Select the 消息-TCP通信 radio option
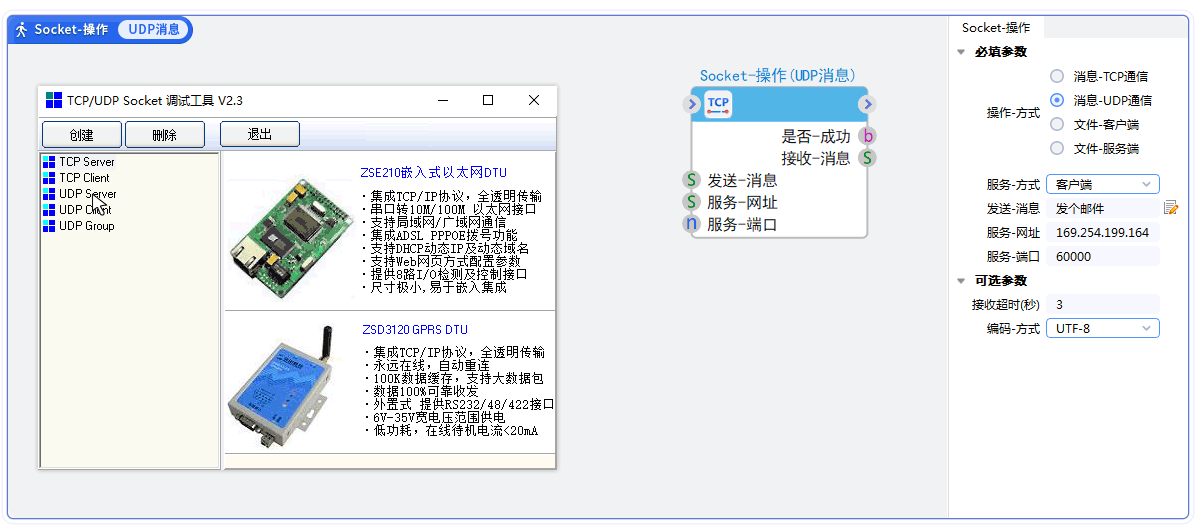The height and width of the screenshot is (530, 1204). click(1057, 76)
